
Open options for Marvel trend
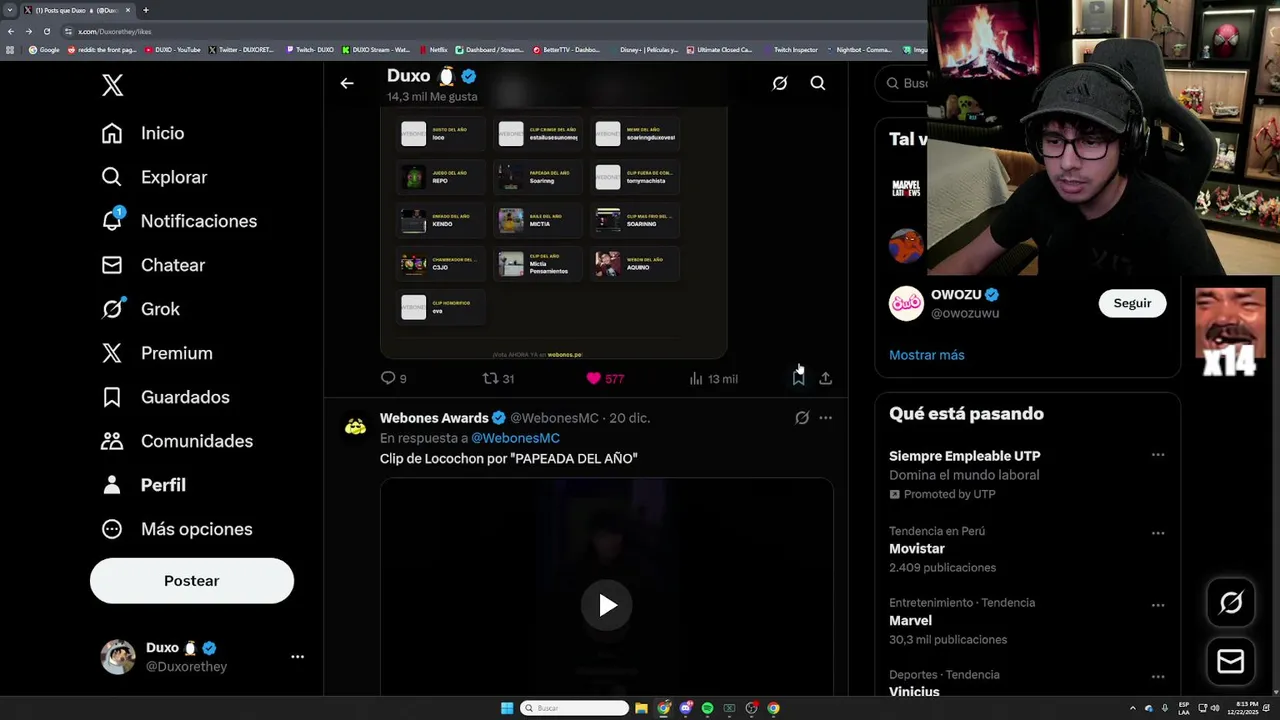tap(1158, 605)
